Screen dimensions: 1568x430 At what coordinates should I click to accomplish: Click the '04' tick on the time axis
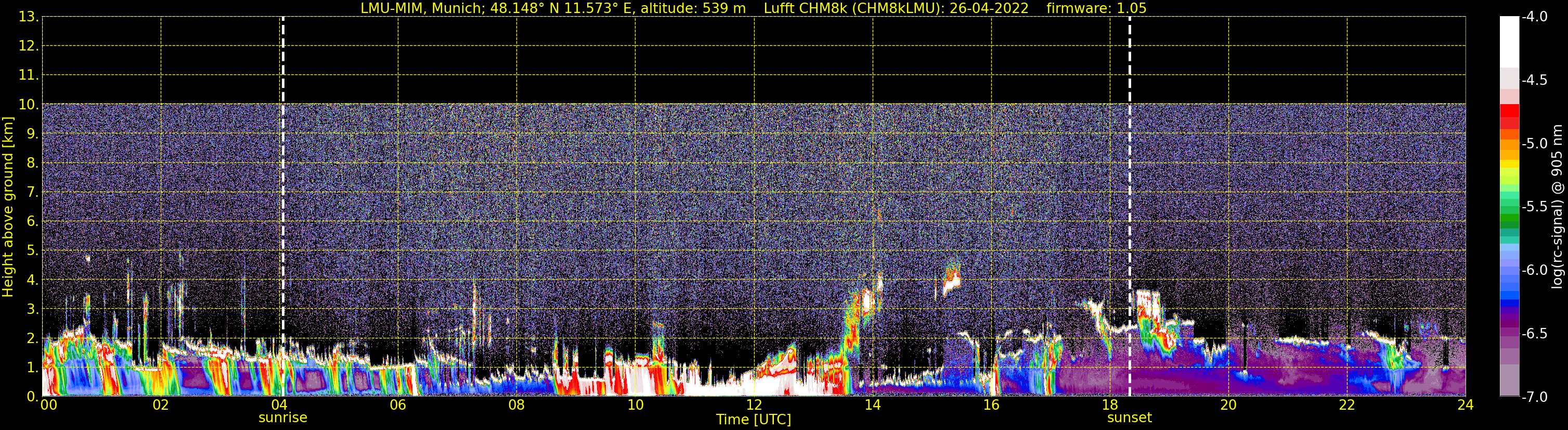click(279, 405)
